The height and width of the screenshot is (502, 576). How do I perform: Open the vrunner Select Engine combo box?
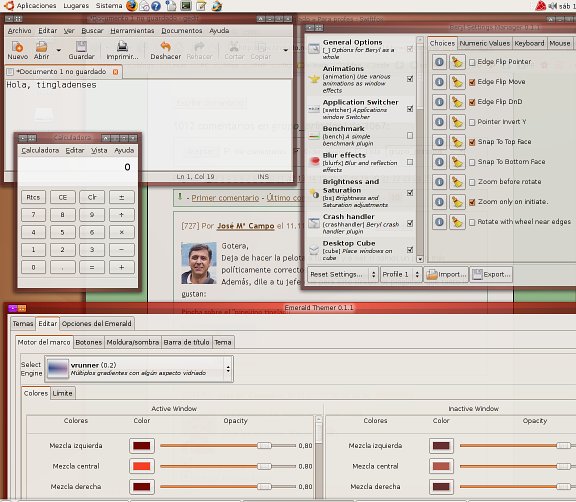click(x=139, y=369)
